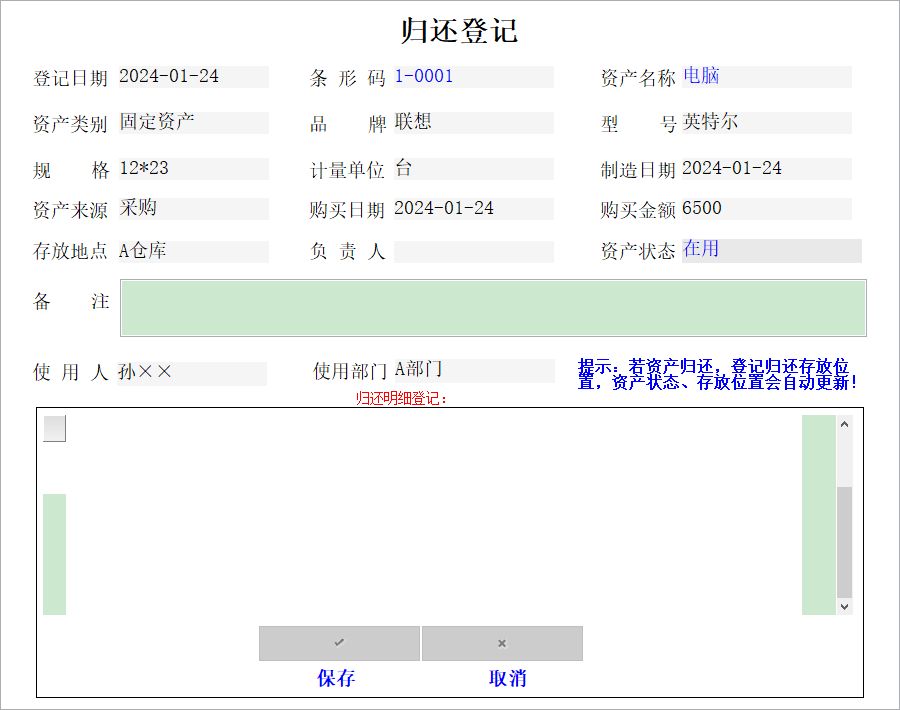Screen dimensions: 900x710
Task: Click the 条形码 field 1-0001
Action: tap(474, 77)
